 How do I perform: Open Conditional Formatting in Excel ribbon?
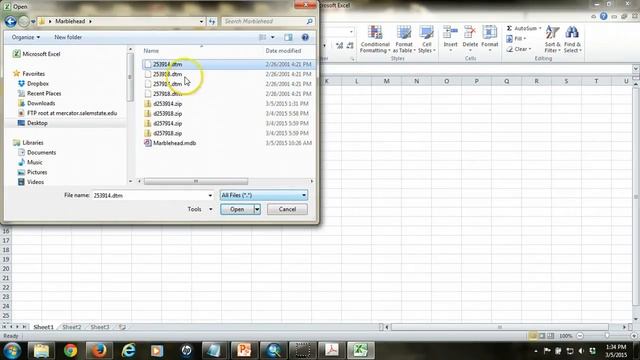[x=375, y=39]
